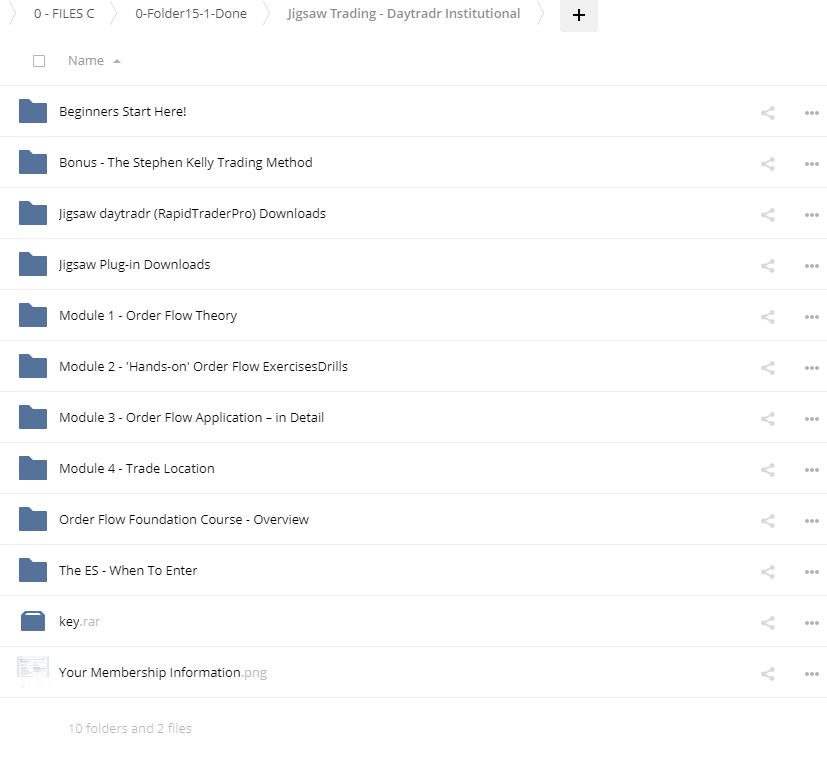
Task: Share Module 3 - Order Flow Application folder
Action: click(767, 419)
